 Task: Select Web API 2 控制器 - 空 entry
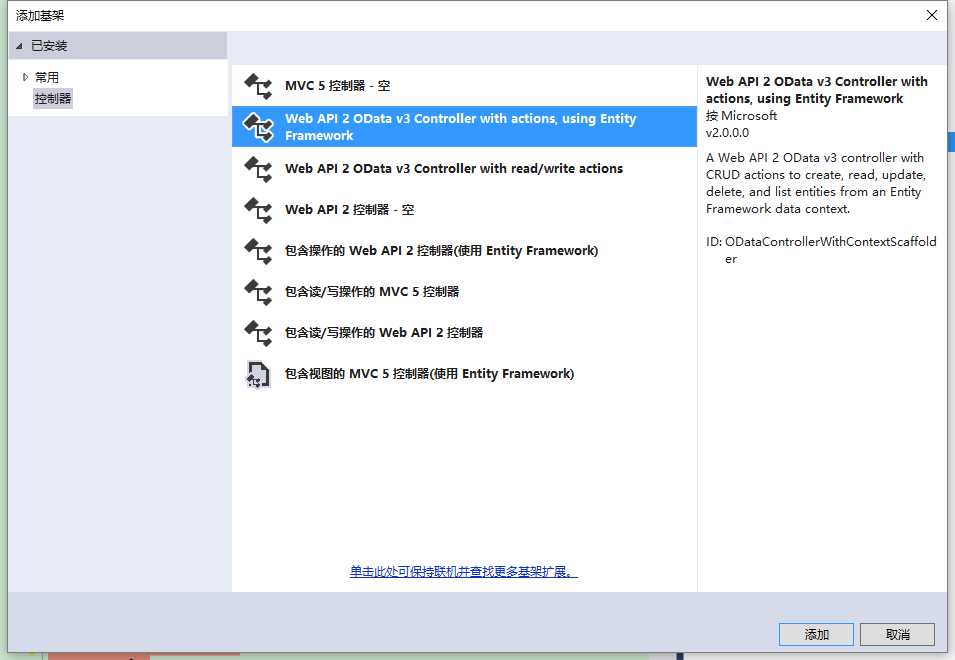point(464,209)
